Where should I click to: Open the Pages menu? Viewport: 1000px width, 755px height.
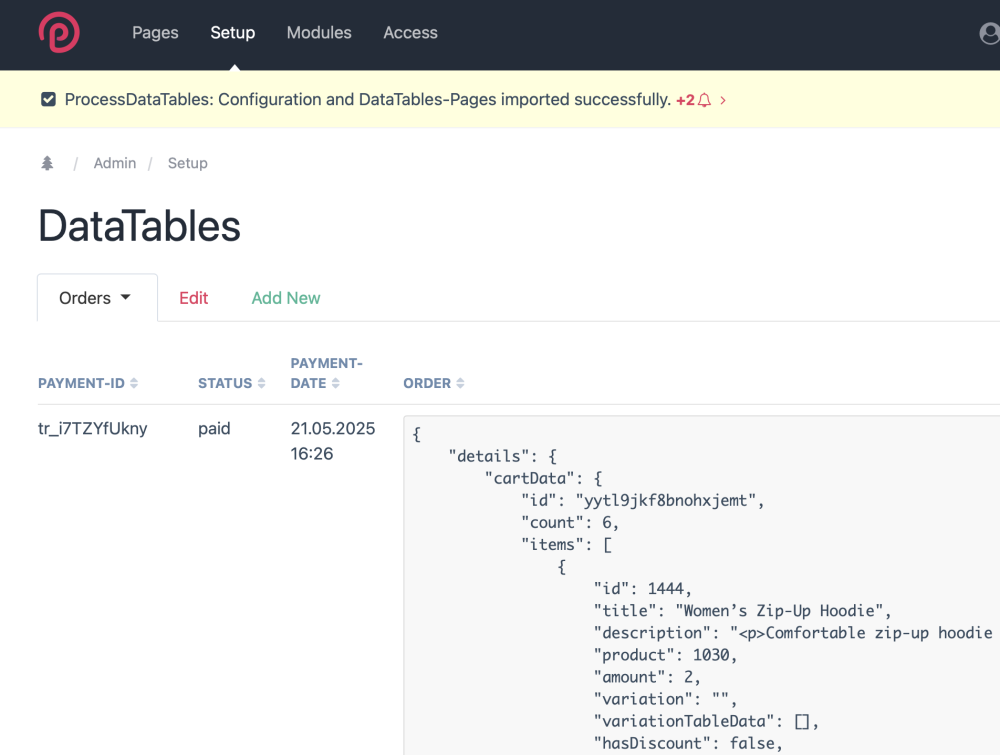(155, 33)
